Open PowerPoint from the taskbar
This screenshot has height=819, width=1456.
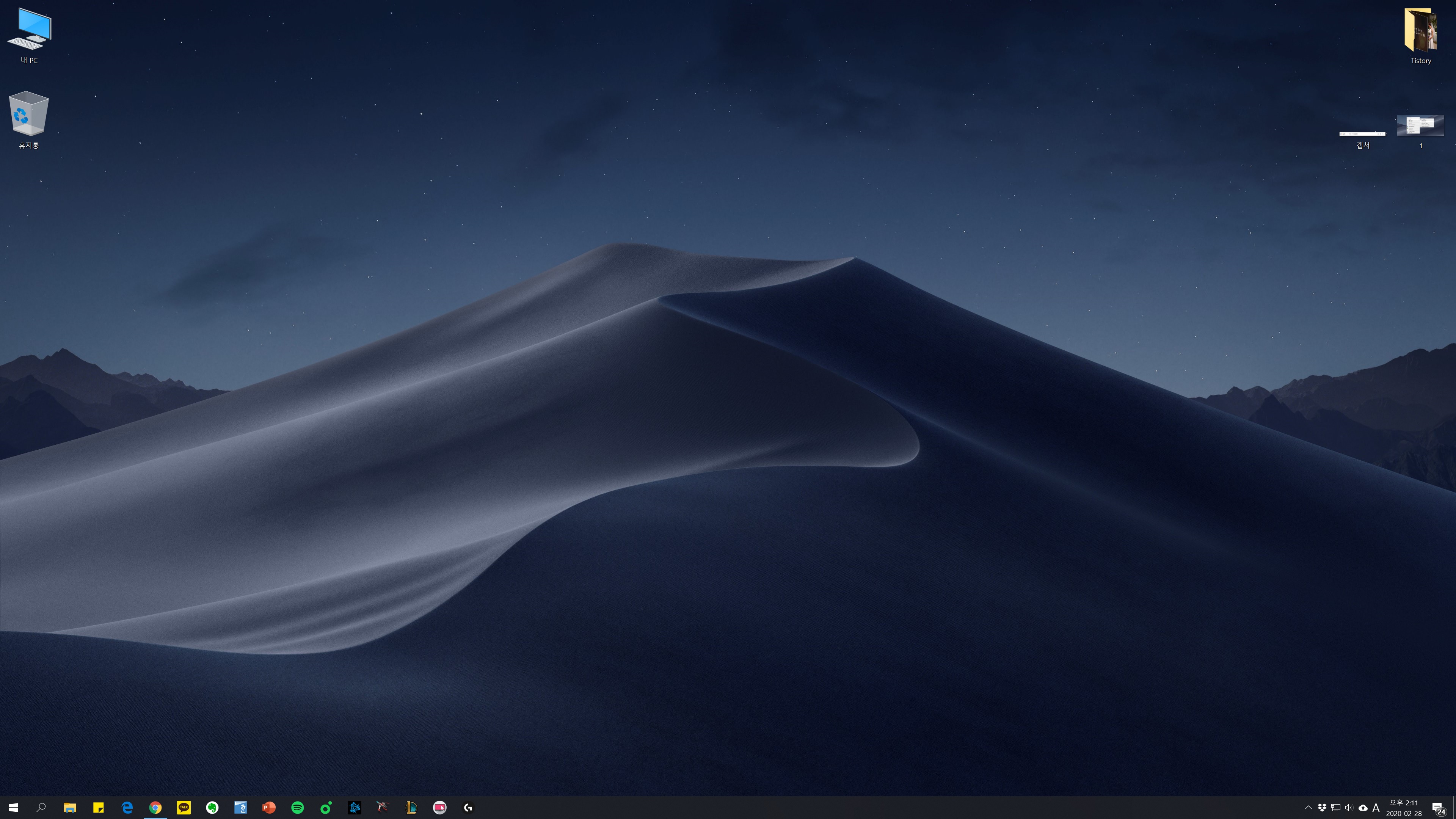point(269,808)
